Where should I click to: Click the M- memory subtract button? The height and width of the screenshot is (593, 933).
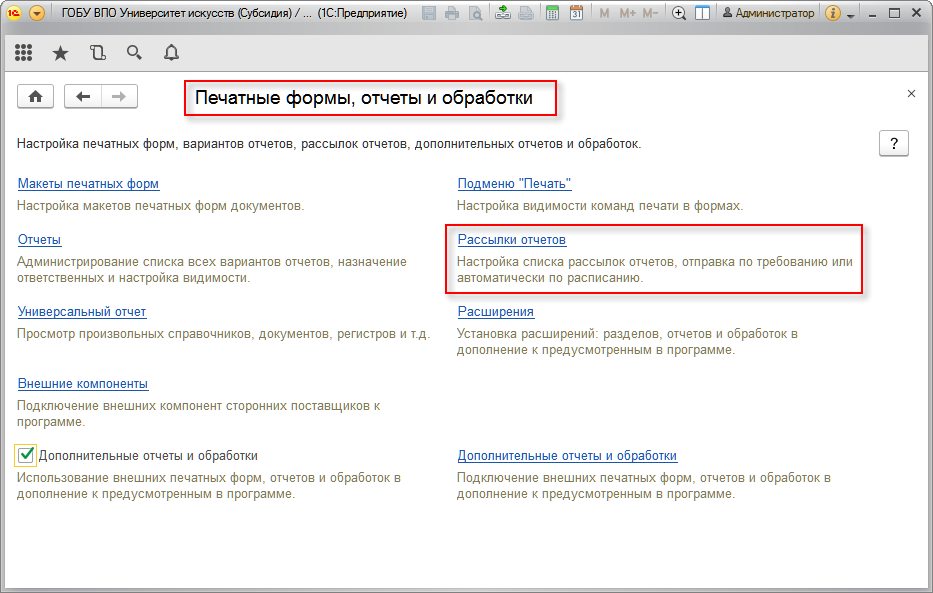(650, 13)
